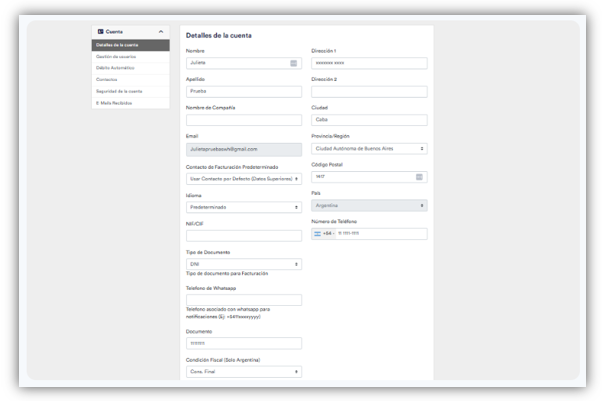This screenshot has height=401, width=602.
Task: Click the Cuenta panel icon
Action: 101,31
